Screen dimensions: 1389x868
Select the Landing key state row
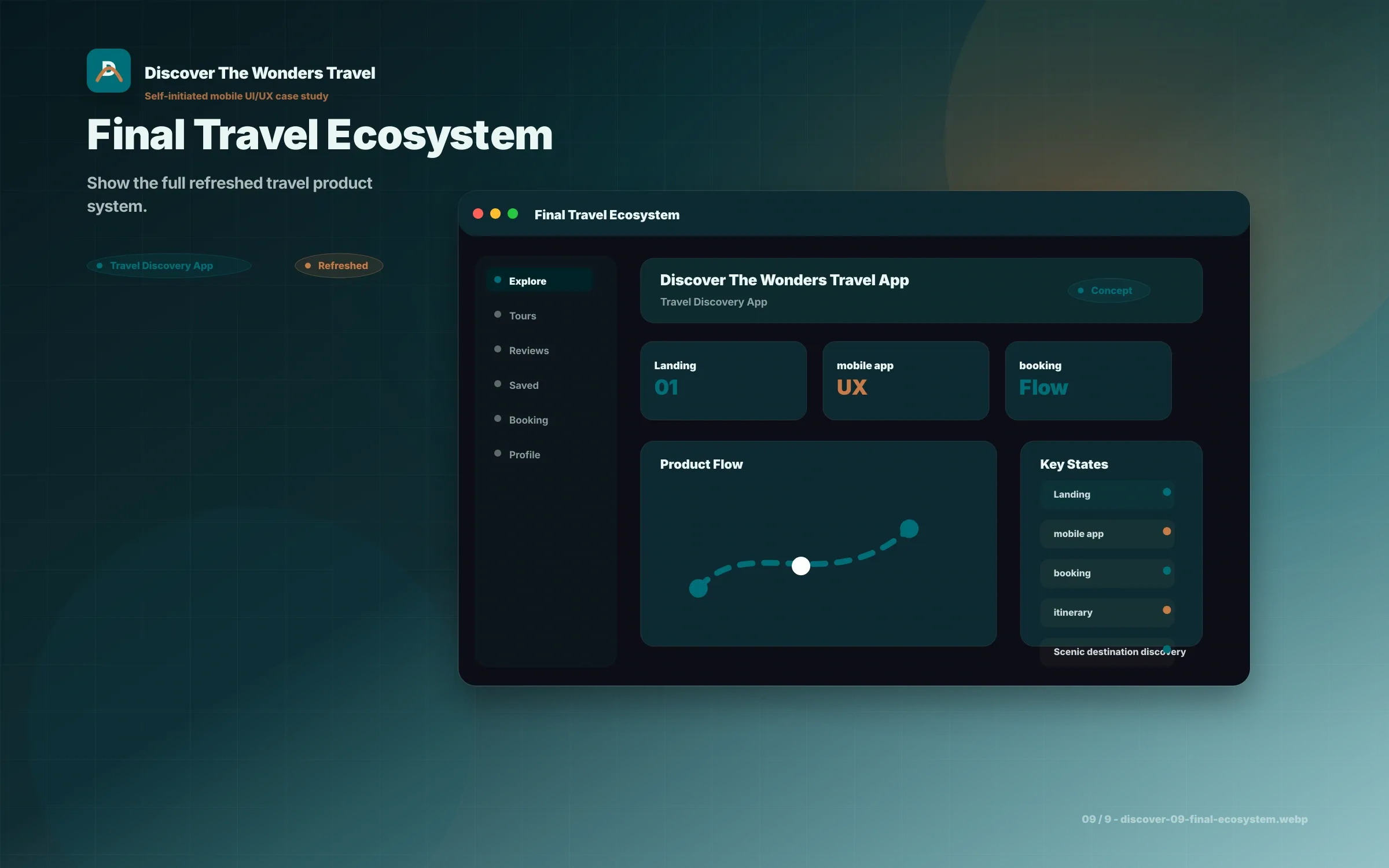[x=1107, y=494]
